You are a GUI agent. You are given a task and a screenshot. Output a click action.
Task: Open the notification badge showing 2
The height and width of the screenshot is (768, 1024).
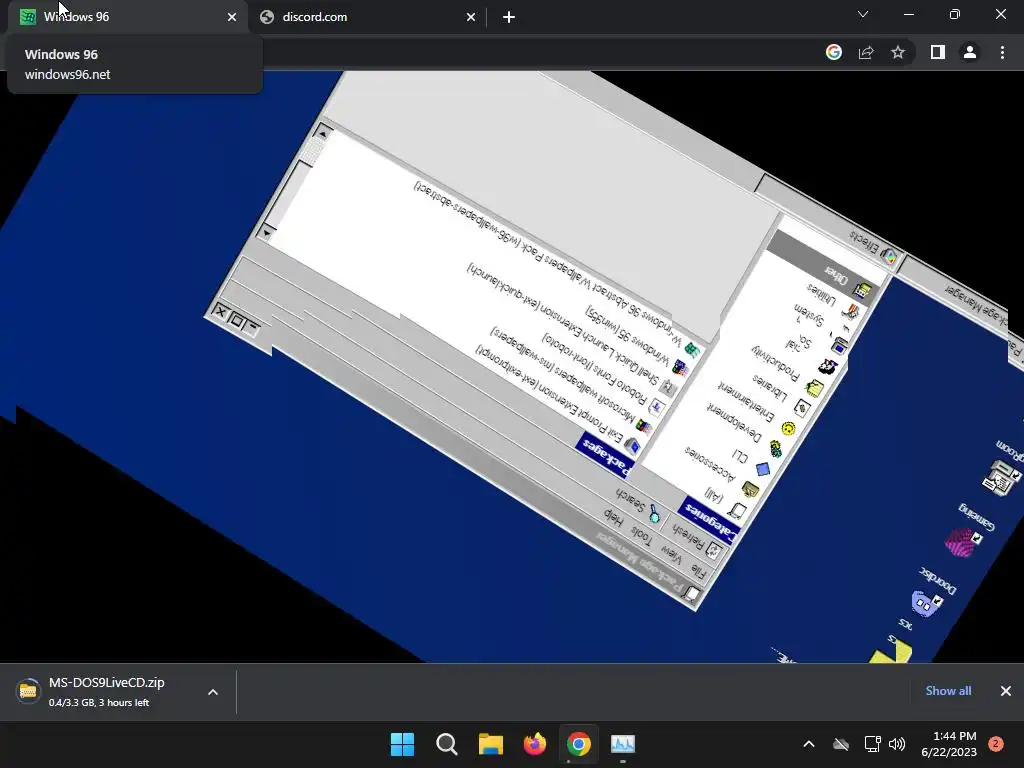pyautogui.click(x=996, y=744)
